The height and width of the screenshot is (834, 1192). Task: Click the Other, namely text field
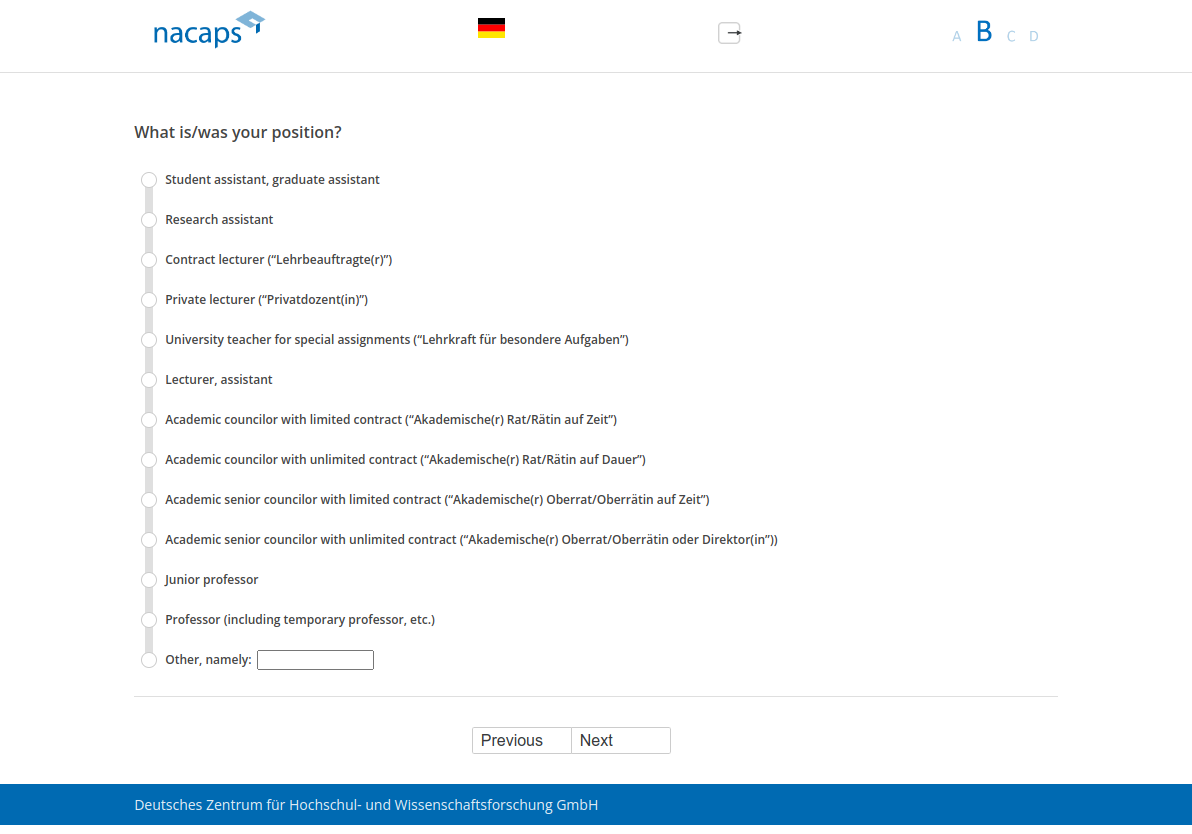coord(315,660)
